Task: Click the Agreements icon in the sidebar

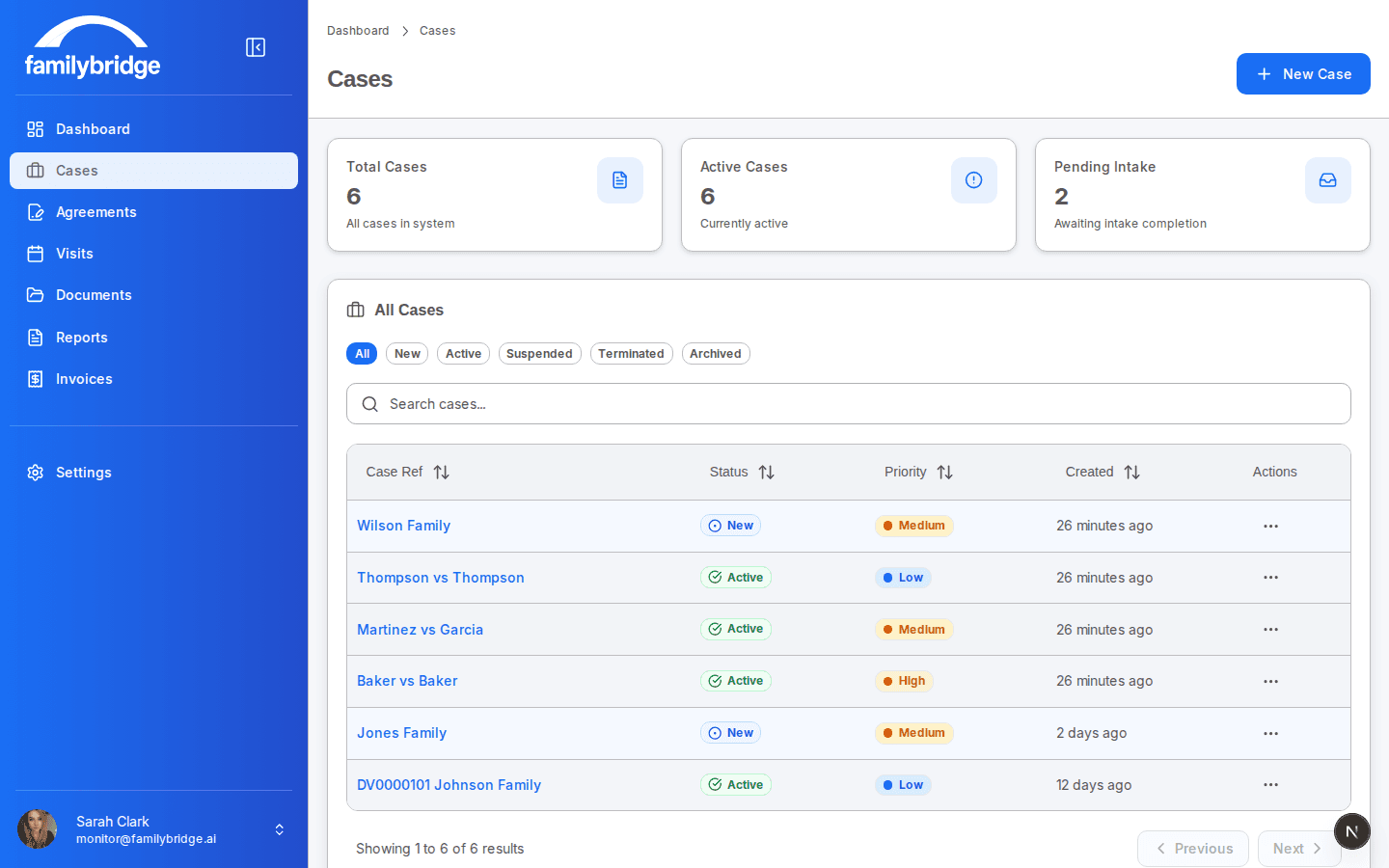Action: coord(35,211)
